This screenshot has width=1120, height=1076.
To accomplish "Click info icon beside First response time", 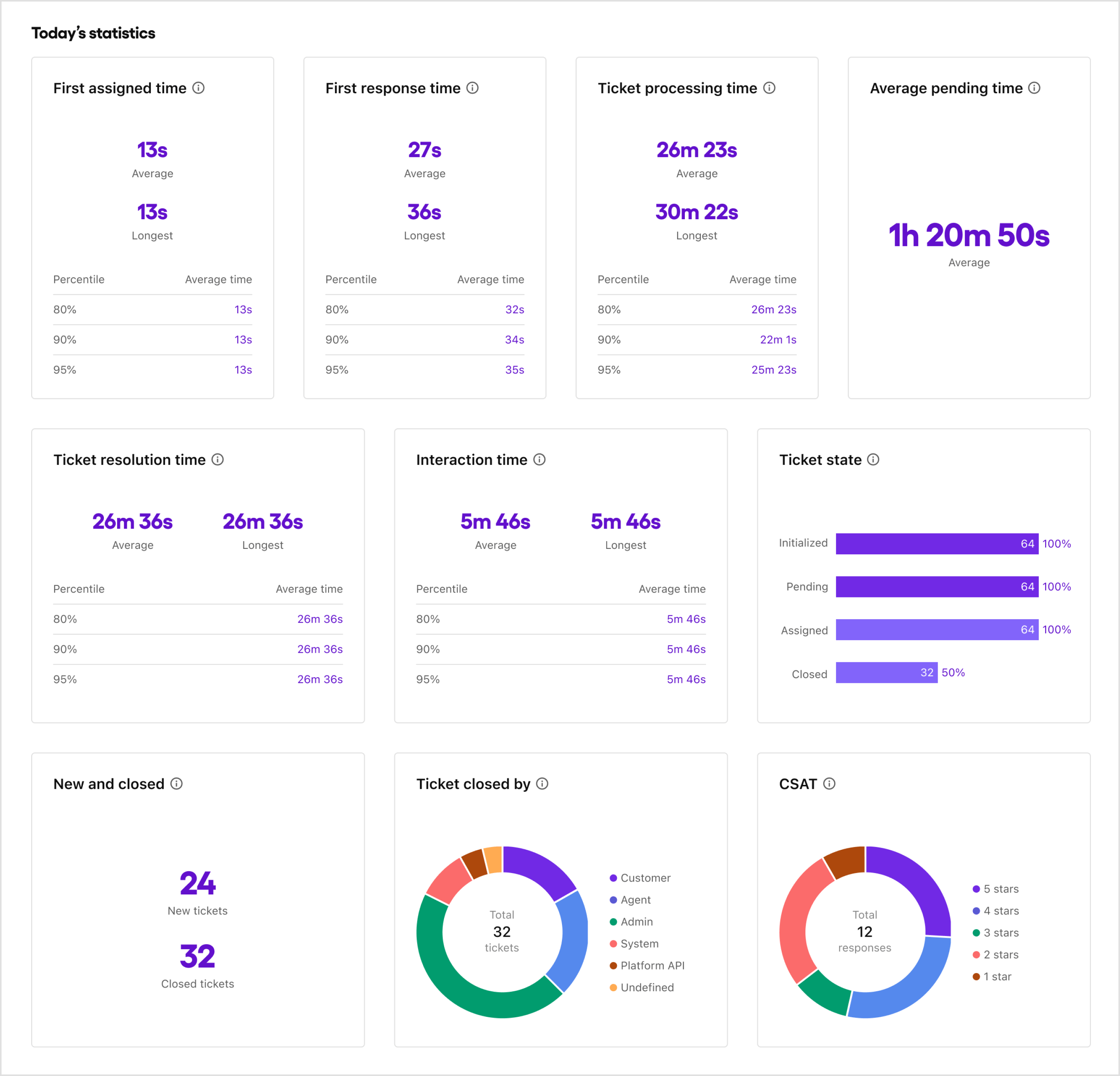I will [x=472, y=88].
